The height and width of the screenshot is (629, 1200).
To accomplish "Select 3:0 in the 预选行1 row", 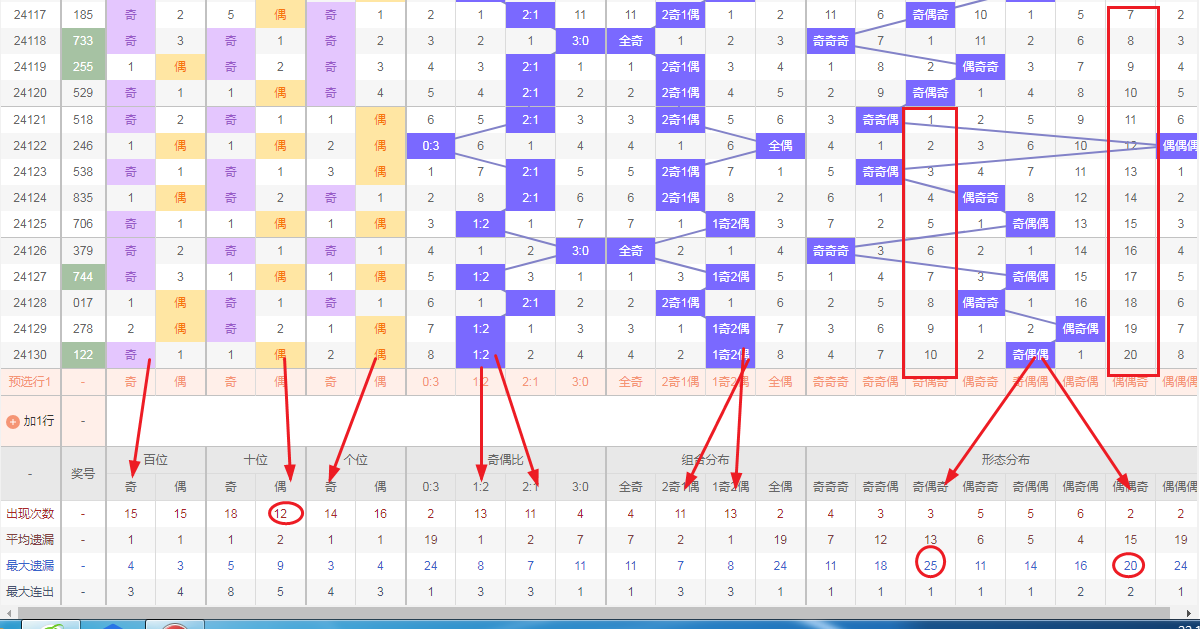I will point(580,381).
